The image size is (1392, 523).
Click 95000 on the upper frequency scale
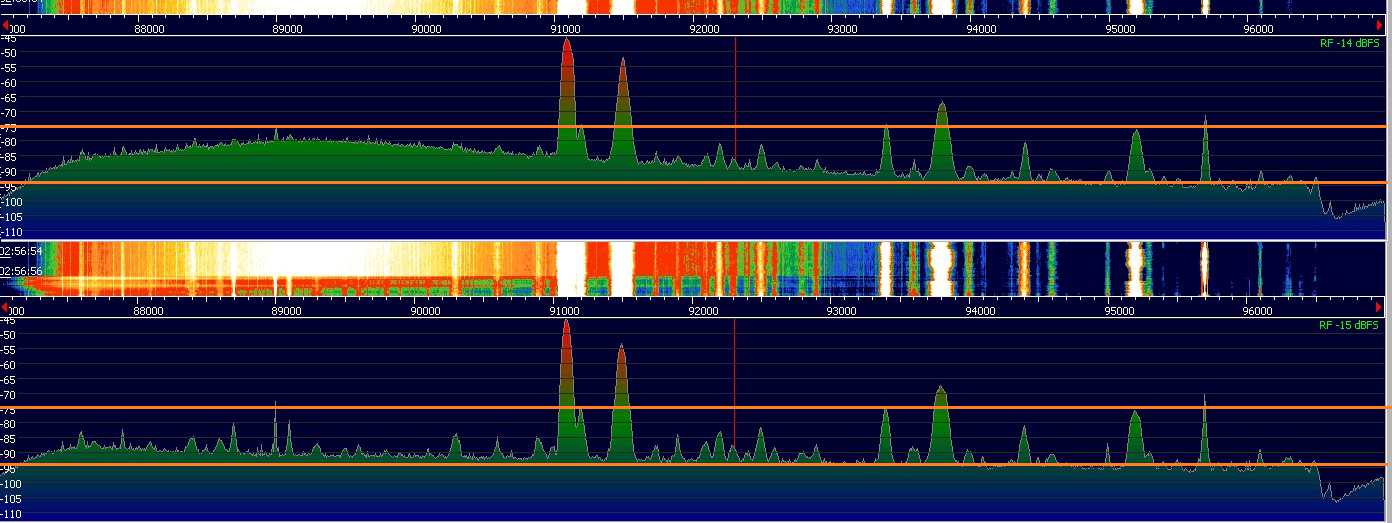tap(1119, 29)
